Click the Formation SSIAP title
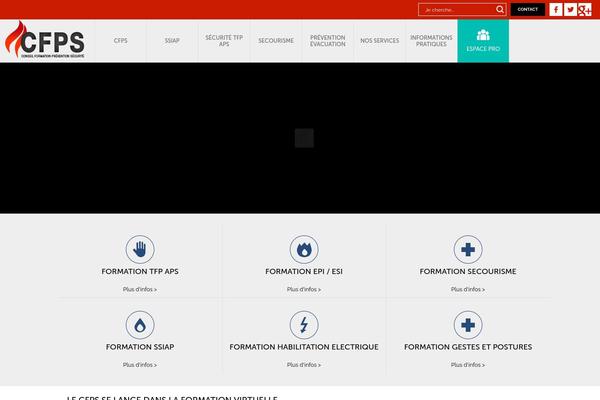This screenshot has height=400, width=600. pyautogui.click(x=140, y=347)
